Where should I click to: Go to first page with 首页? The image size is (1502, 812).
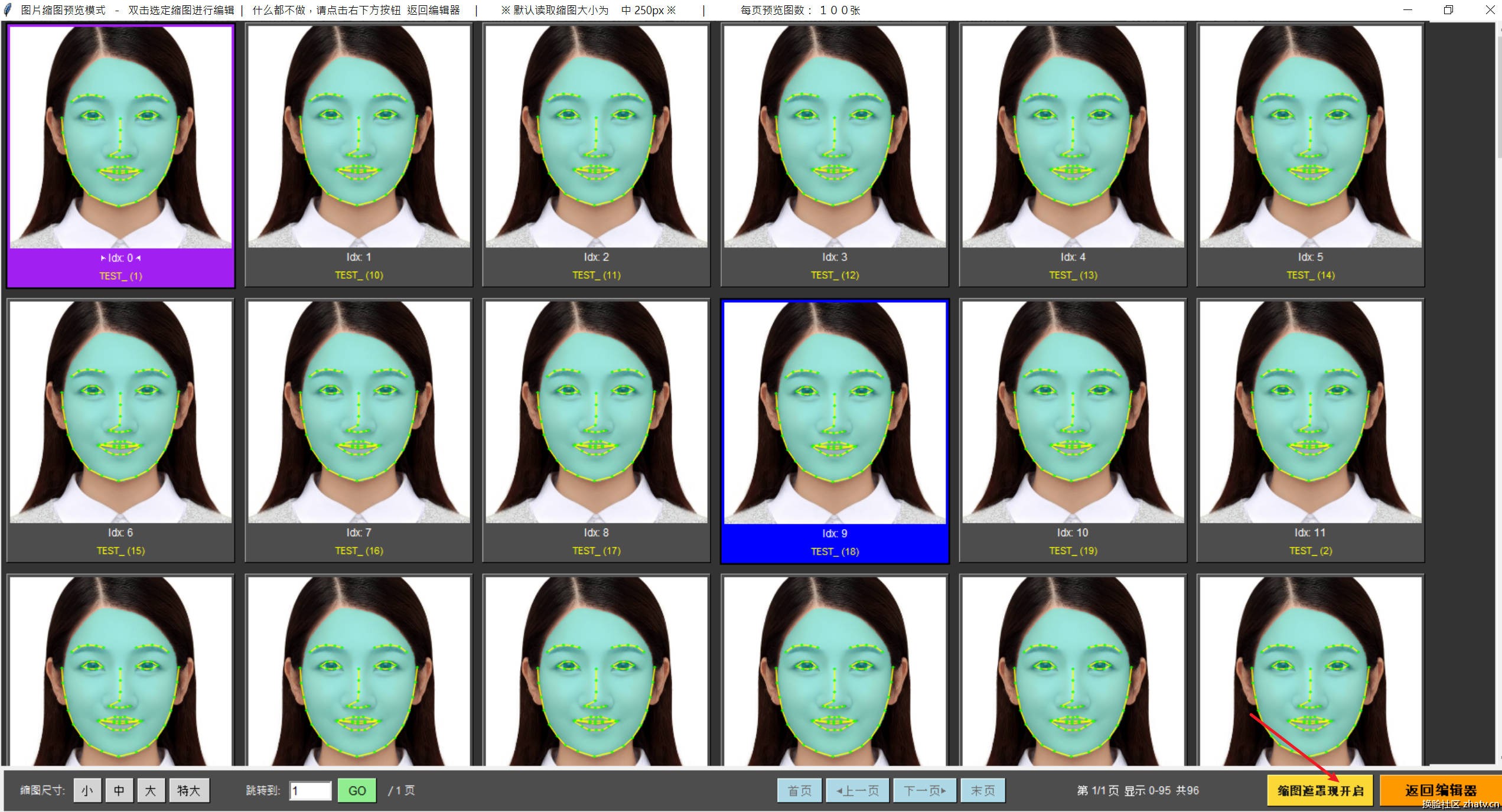pyautogui.click(x=799, y=790)
